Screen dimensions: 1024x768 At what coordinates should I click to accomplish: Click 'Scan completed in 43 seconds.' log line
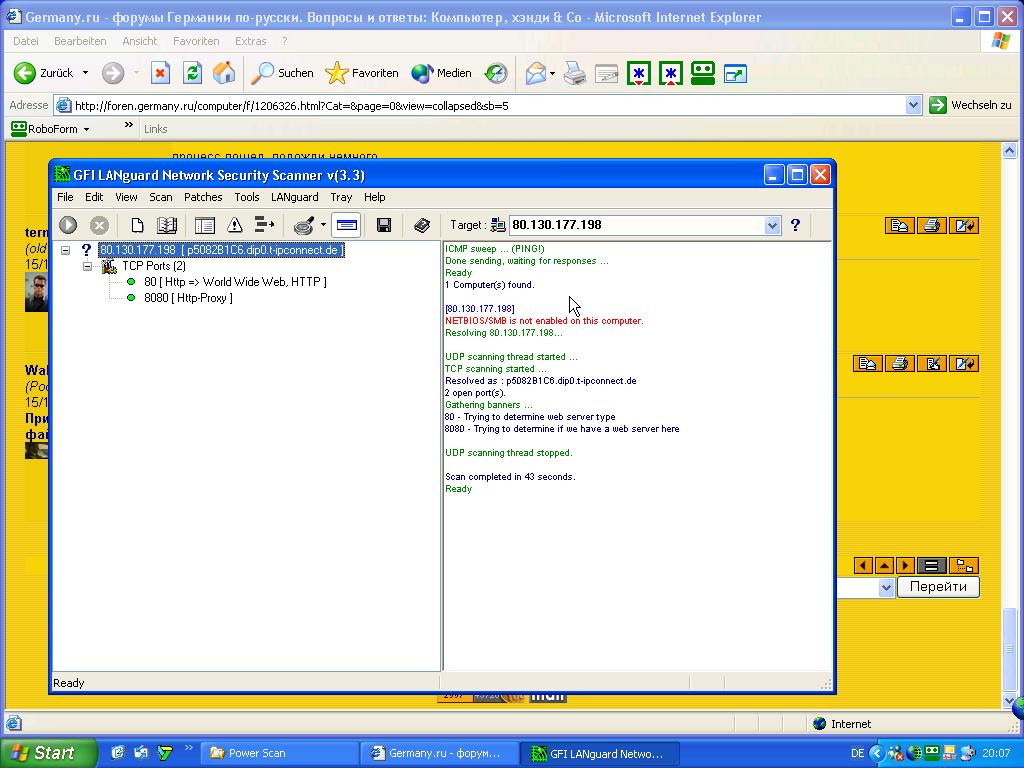pyautogui.click(x=510, y=477)
